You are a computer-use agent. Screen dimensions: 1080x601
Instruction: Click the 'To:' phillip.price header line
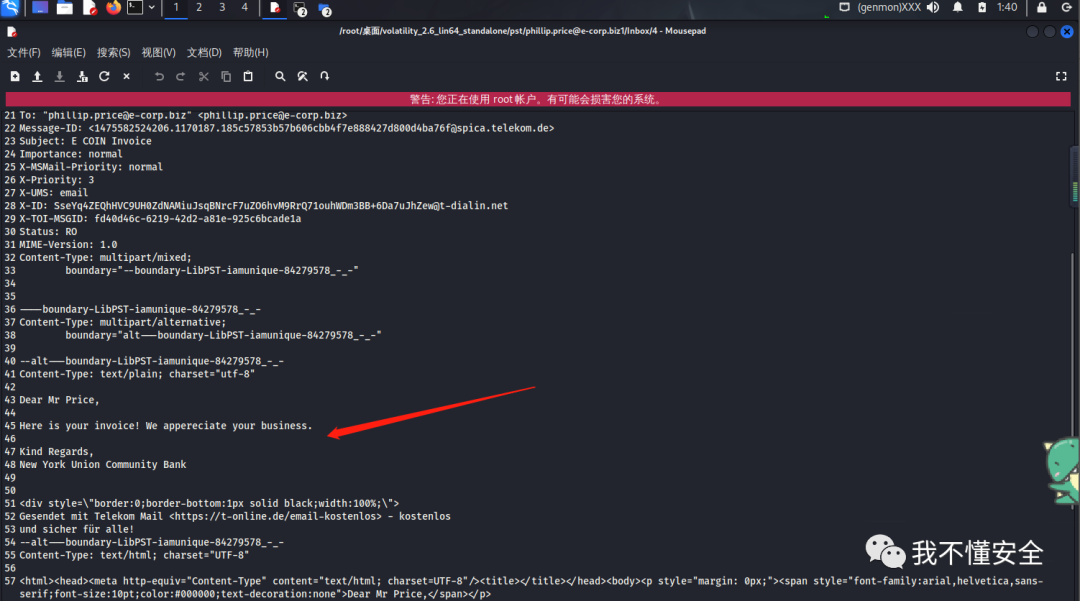(183, 116)
